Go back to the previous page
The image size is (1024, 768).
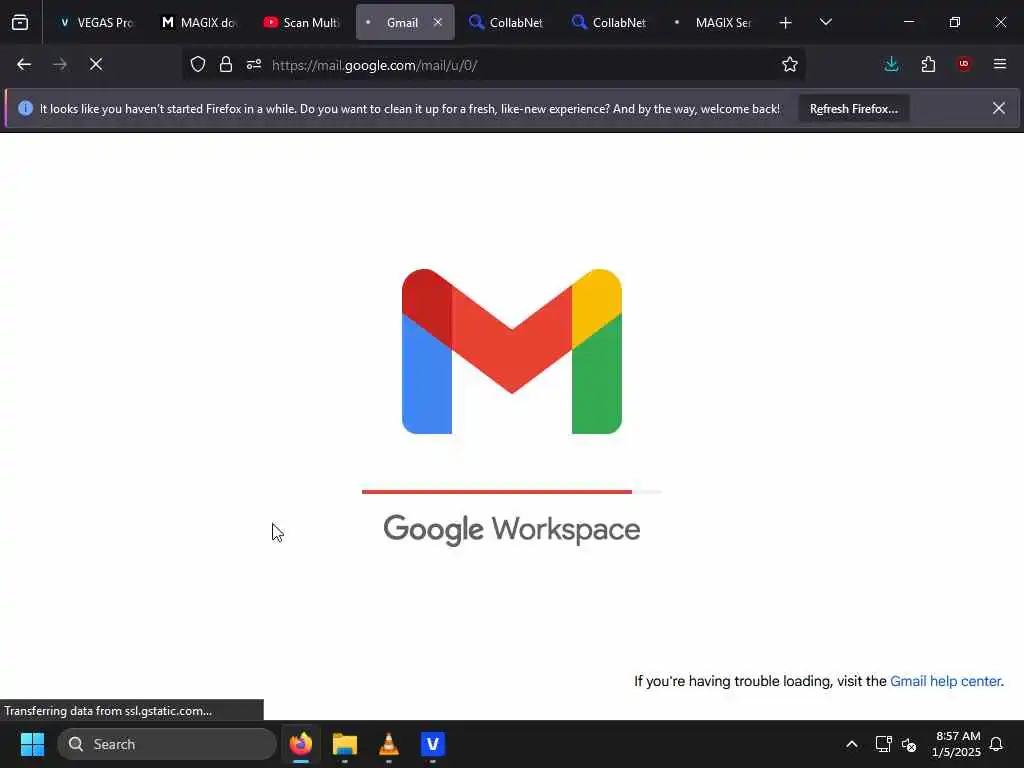24,64
